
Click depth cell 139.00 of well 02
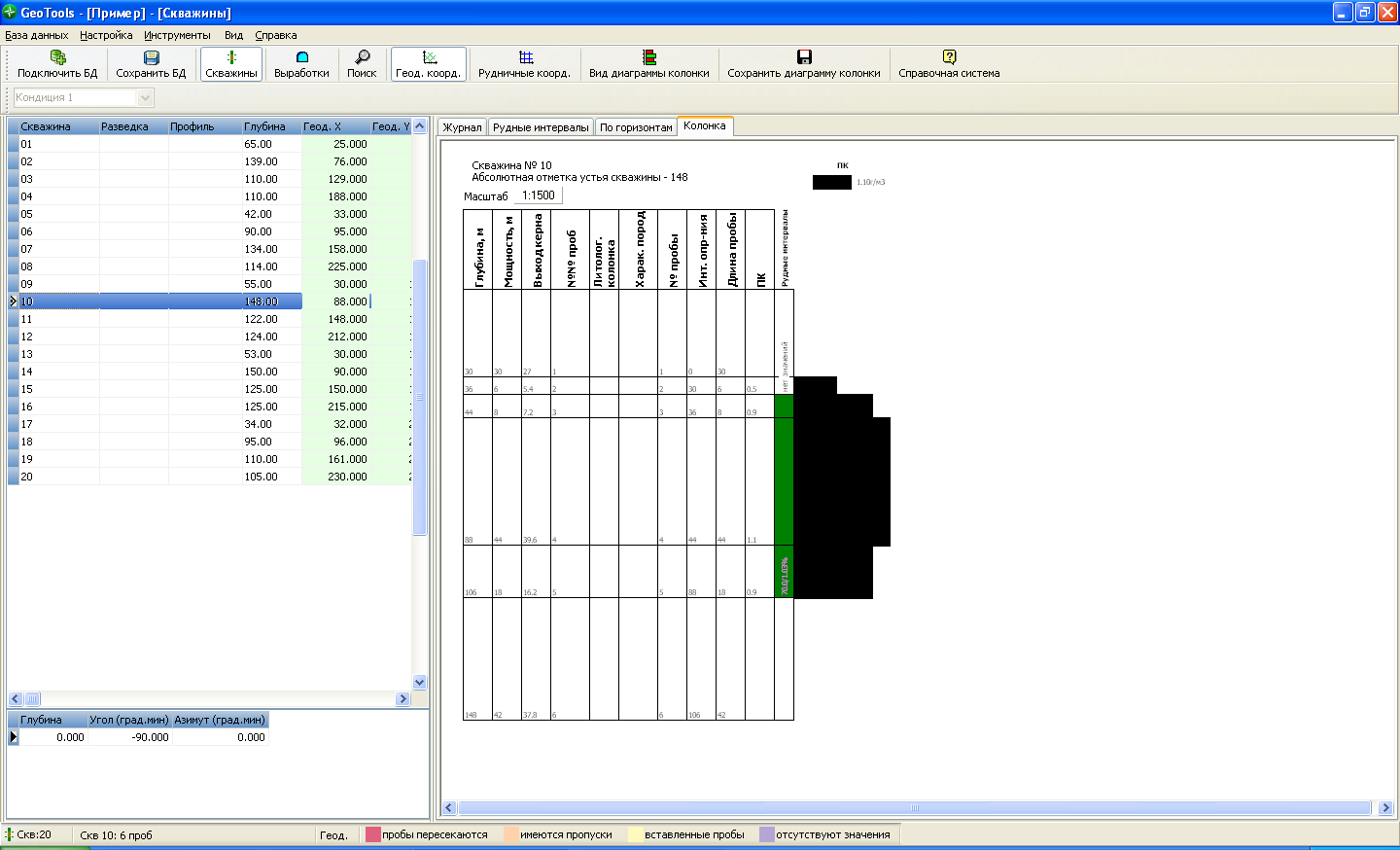[271, 161]
